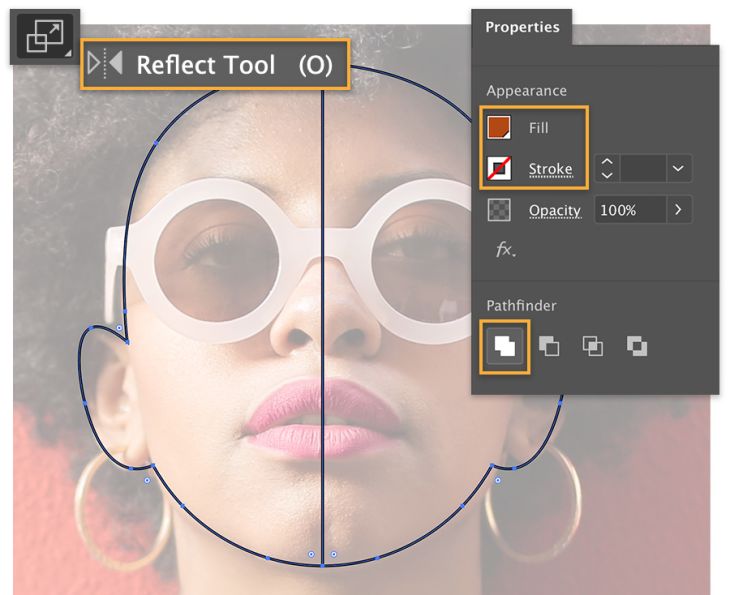Screen dimensions: 730x595
Task: Apply Pathfinder Exclude shape mode
Action: point(636,346)
